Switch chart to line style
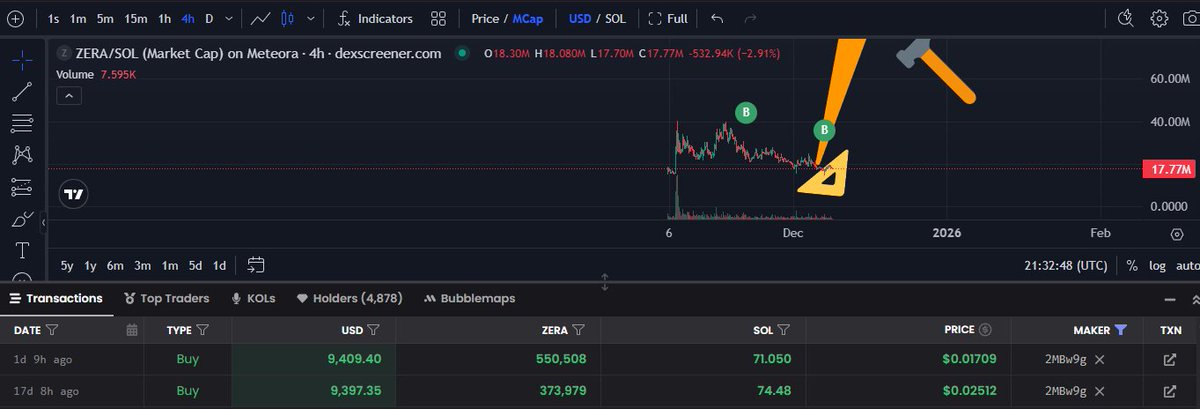Screen dimensions: 1200x409 pos(262,18)
